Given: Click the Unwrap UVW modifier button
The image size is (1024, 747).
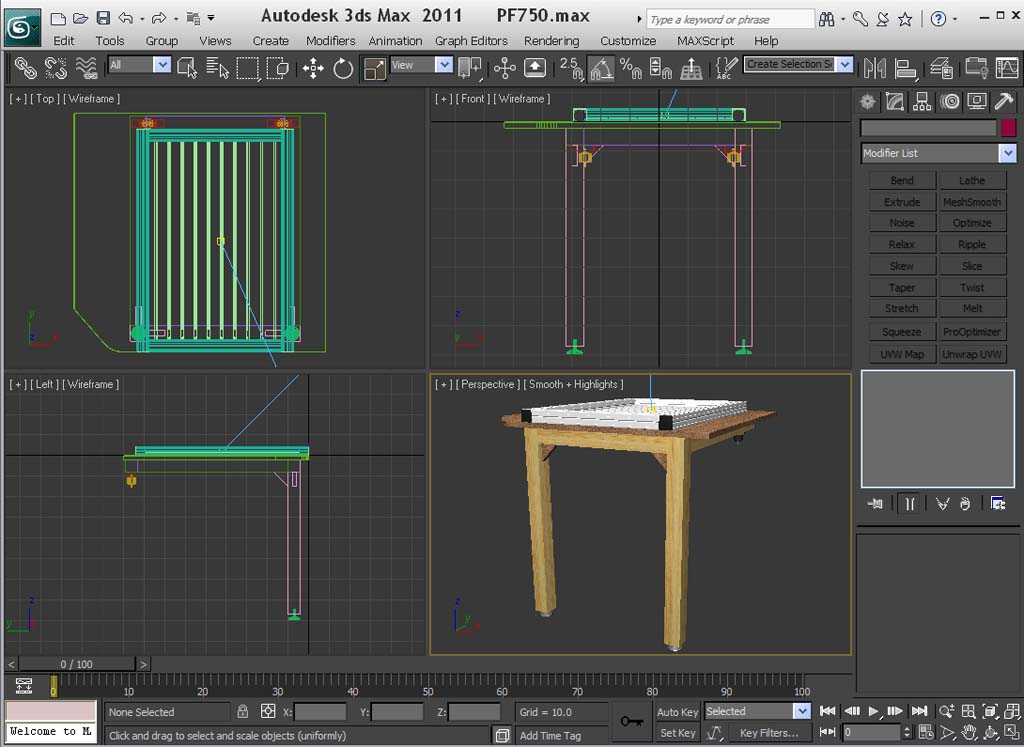Looking at the screenshot, I should 972,354.
